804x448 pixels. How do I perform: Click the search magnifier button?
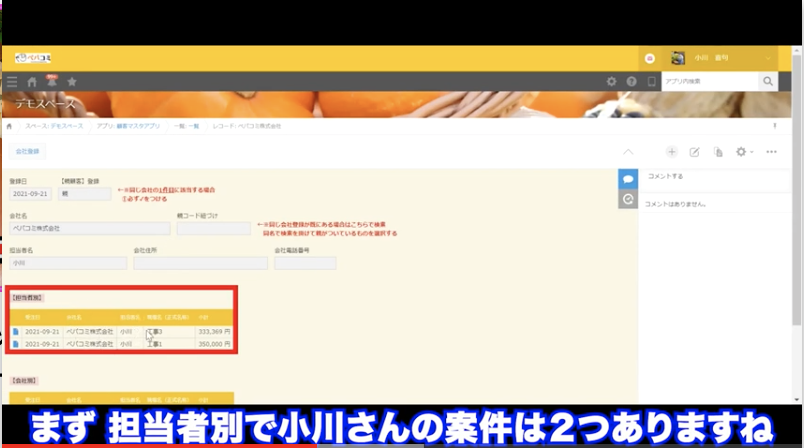[768, 81]
